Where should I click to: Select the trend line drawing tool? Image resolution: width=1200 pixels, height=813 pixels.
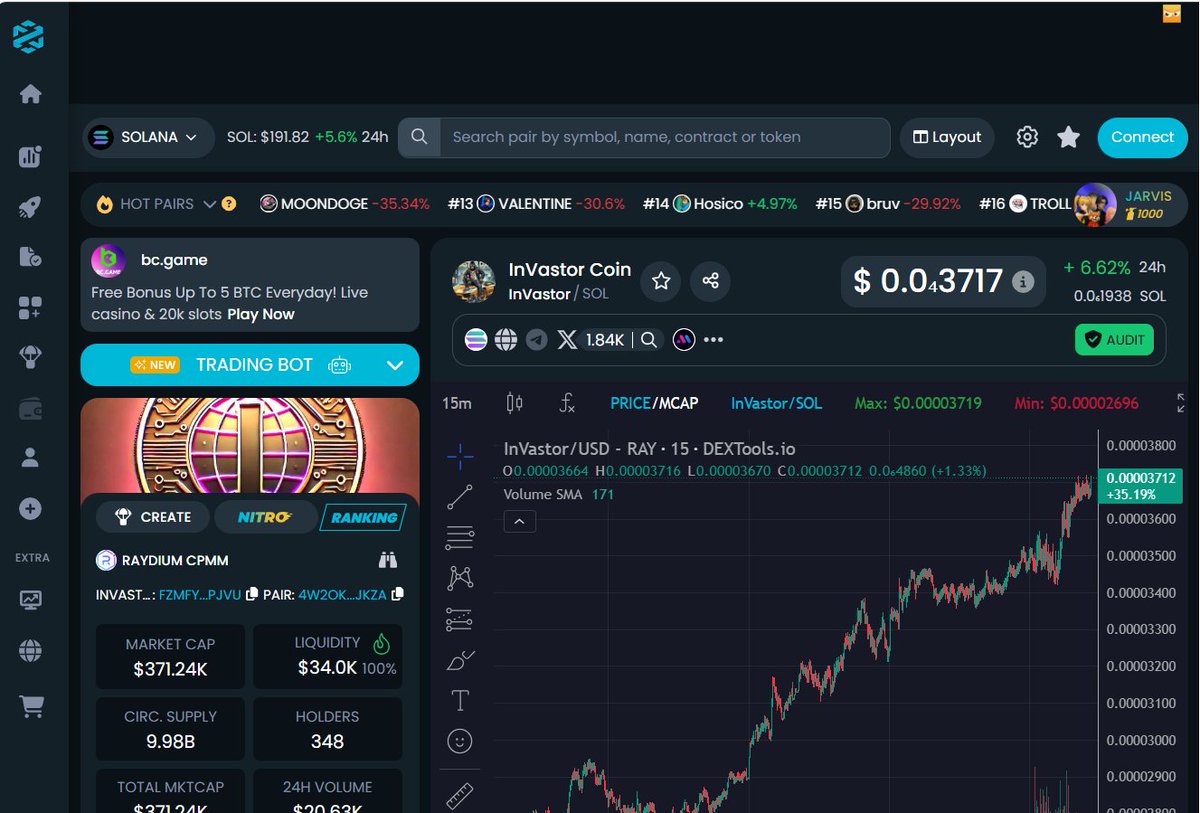[460, 497]
